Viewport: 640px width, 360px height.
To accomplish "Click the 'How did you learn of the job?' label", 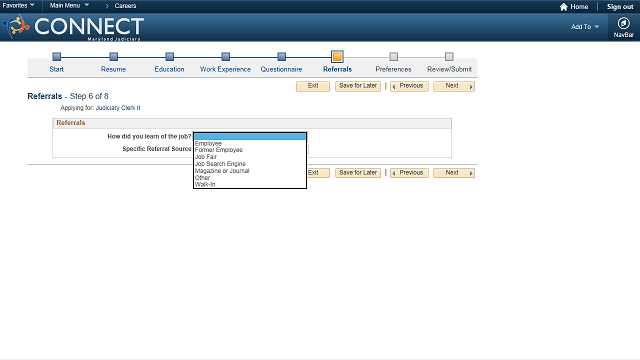I will (x=149, y=137).
